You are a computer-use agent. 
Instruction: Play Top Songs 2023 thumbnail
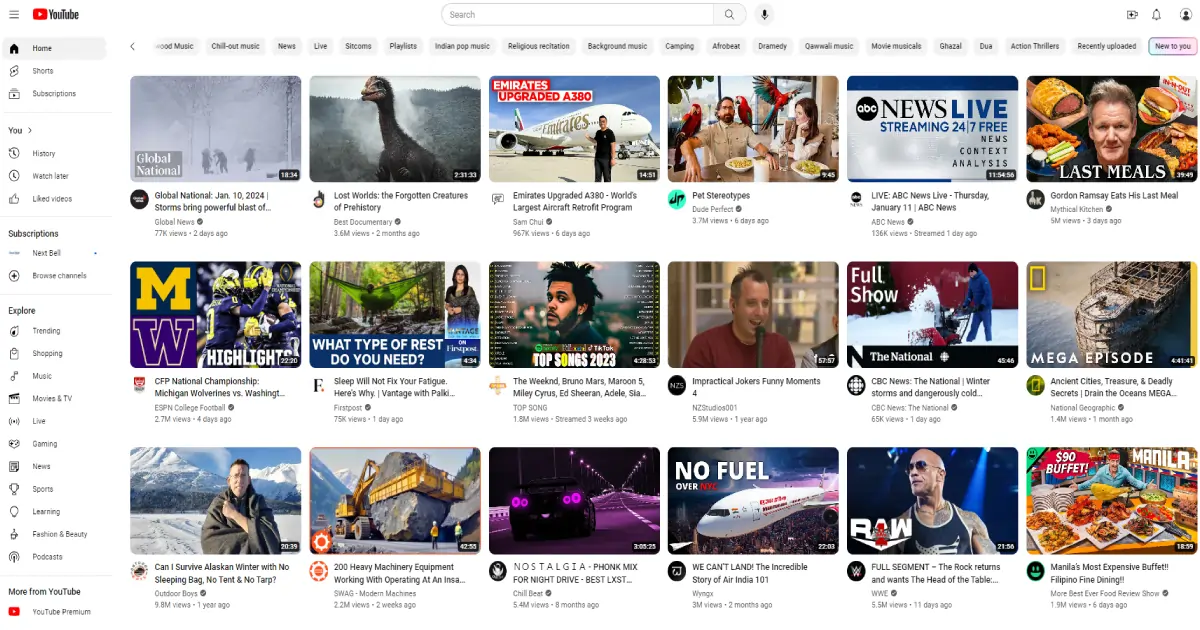point(574,315)
